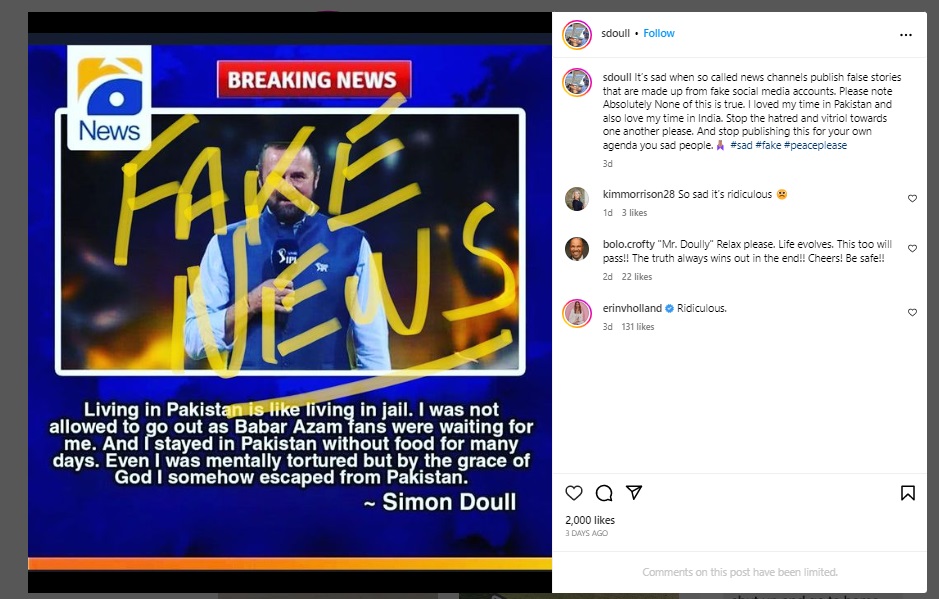This screenshot has width=939, height=599.
Task: Open the #sad hashtag
Action: coord(741,145)
